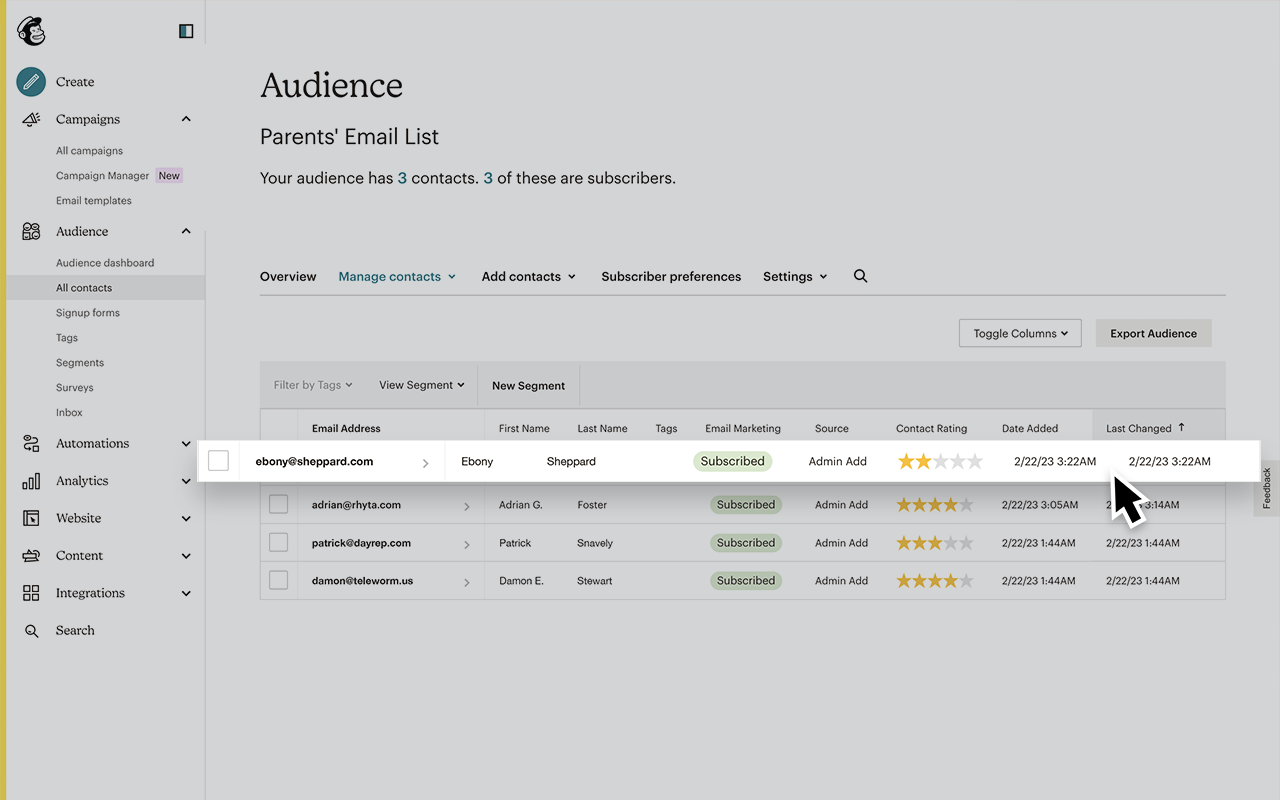Viewport: 1280px width, 800px height.
Task: Adjust Ebony Sheppard's star contact rating
Action: 940,461
